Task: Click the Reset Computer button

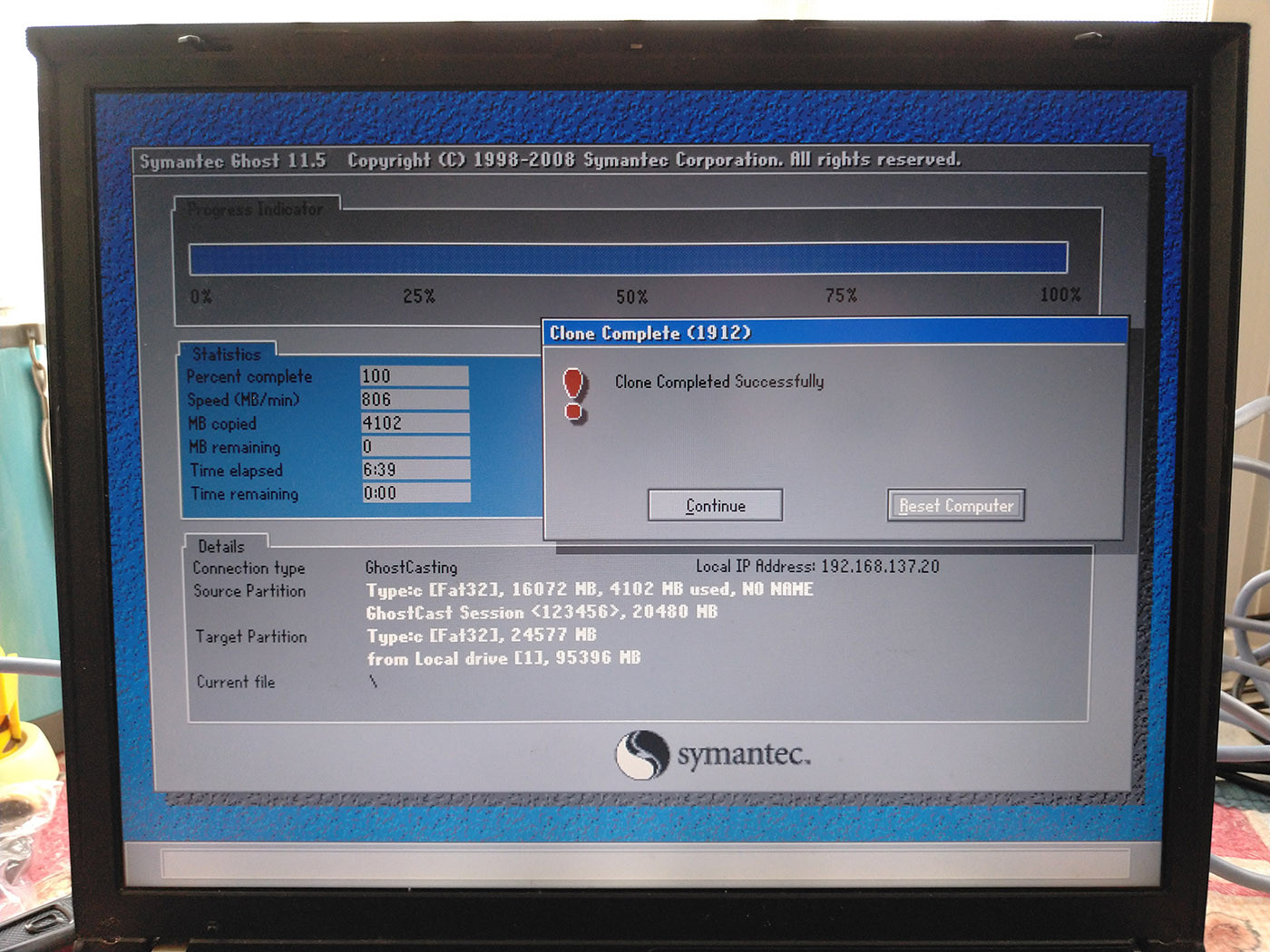Action: 956,506
